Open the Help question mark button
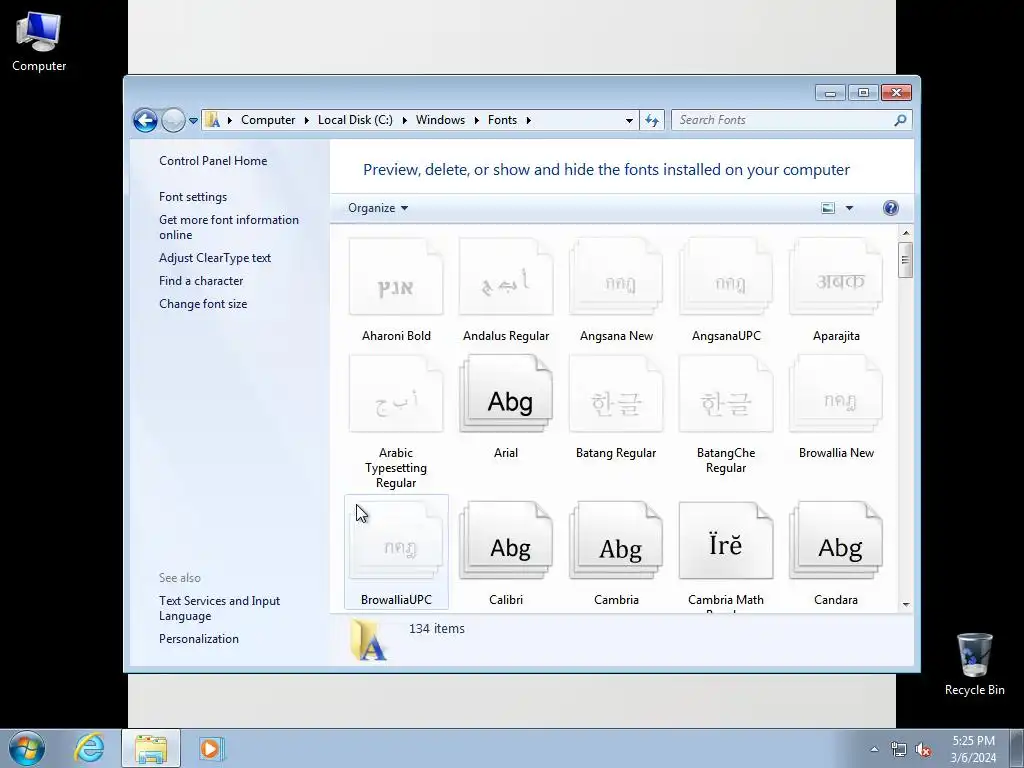Viewport: 1024px width, 768px height. (x=890, y=208)
